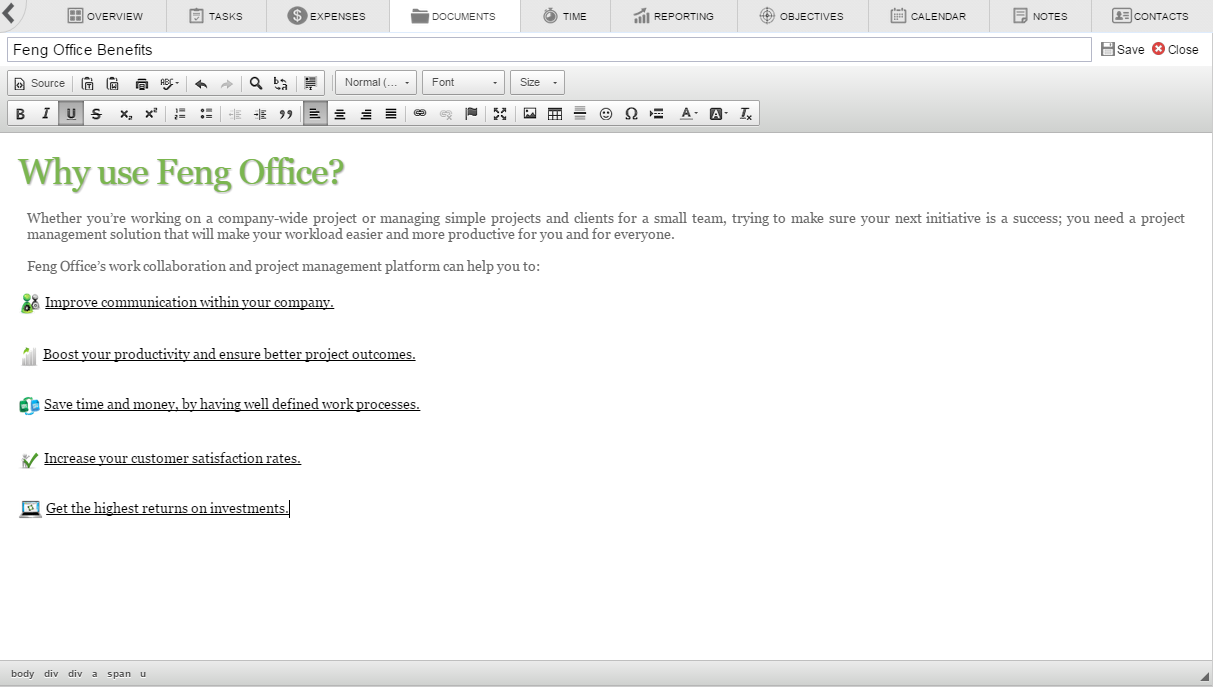Insert a link with the chain icon
The width and height of the screenshot is (1213, 687).
point(420,114)
